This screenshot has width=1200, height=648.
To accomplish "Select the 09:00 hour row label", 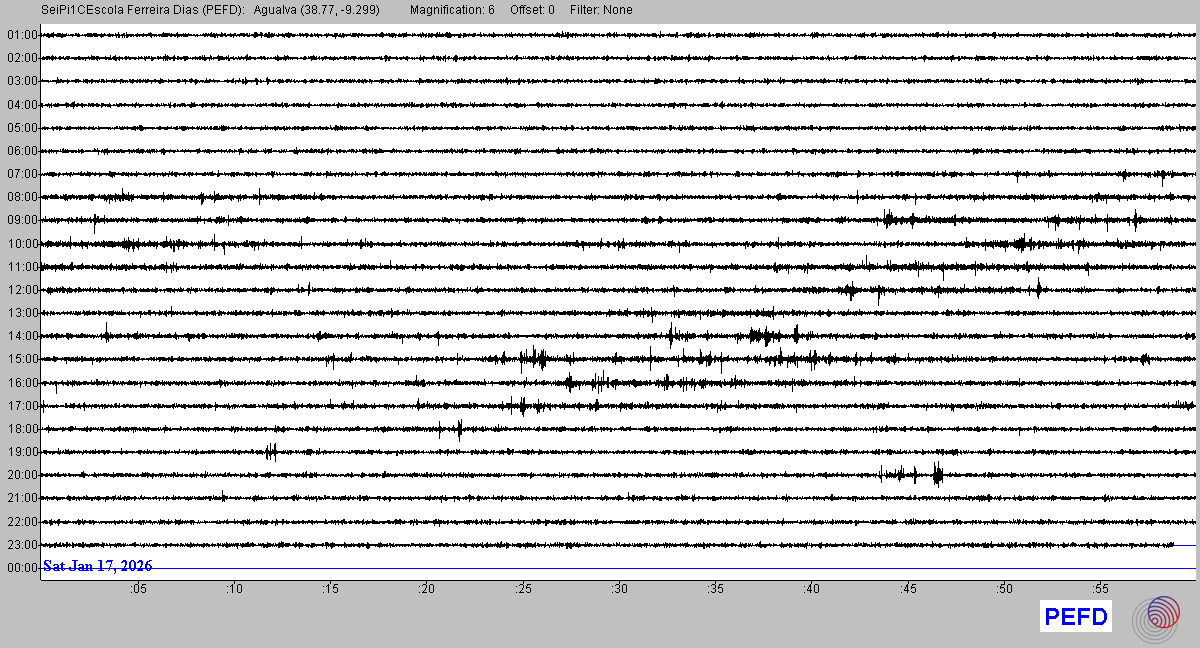I will 22,220.
